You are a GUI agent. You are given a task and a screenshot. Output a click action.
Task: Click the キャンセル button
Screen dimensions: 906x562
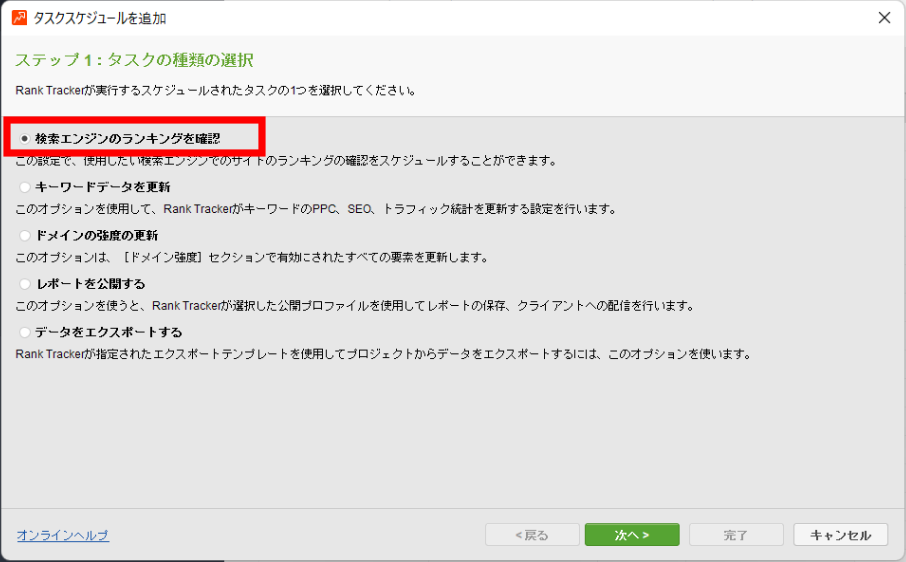(x=841, y=535)
